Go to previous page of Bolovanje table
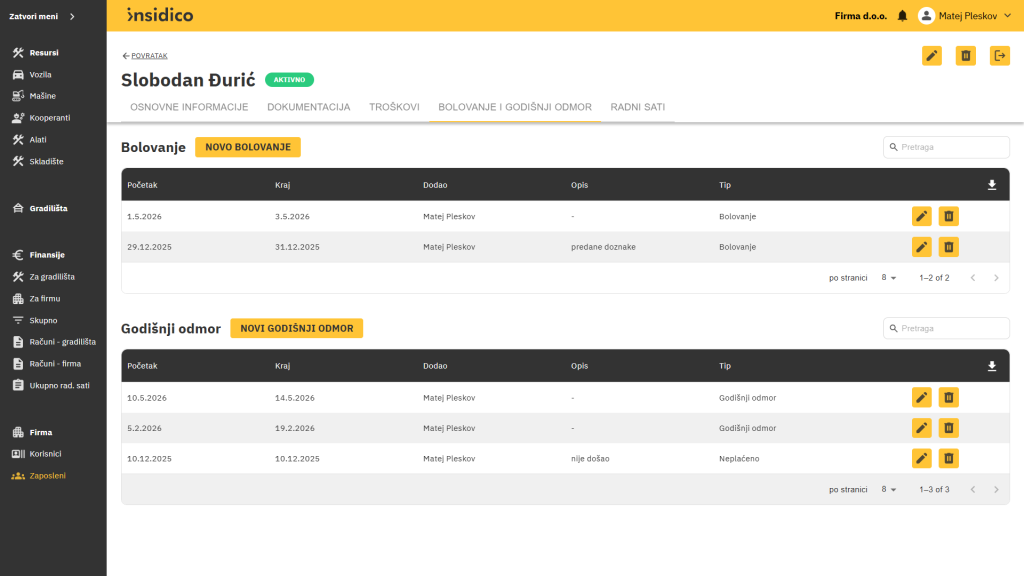Image resolution: width=1024 pixels, height=576 pixels. pos(972,278)
